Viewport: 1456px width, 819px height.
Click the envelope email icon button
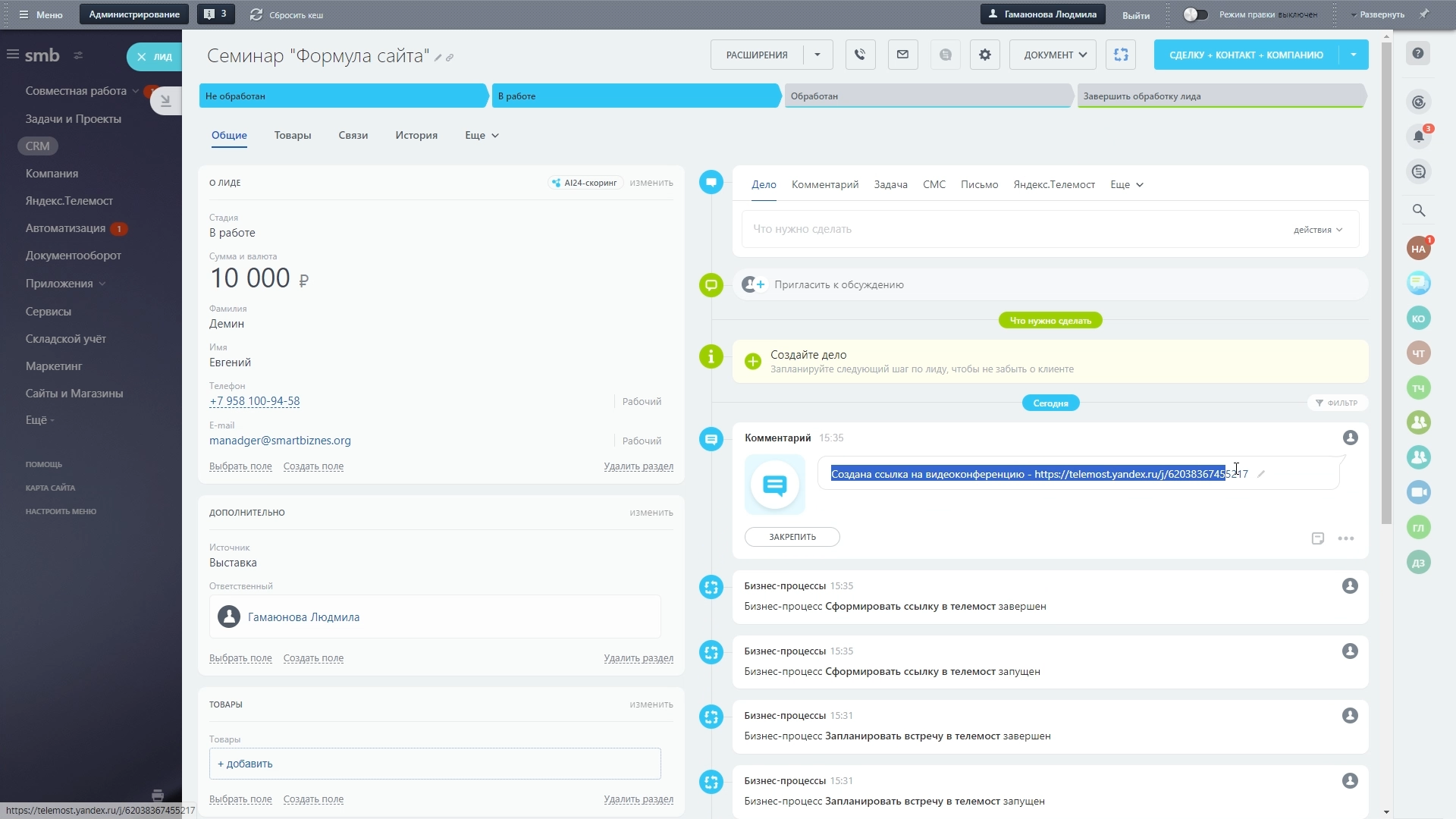tap(902, 55)
